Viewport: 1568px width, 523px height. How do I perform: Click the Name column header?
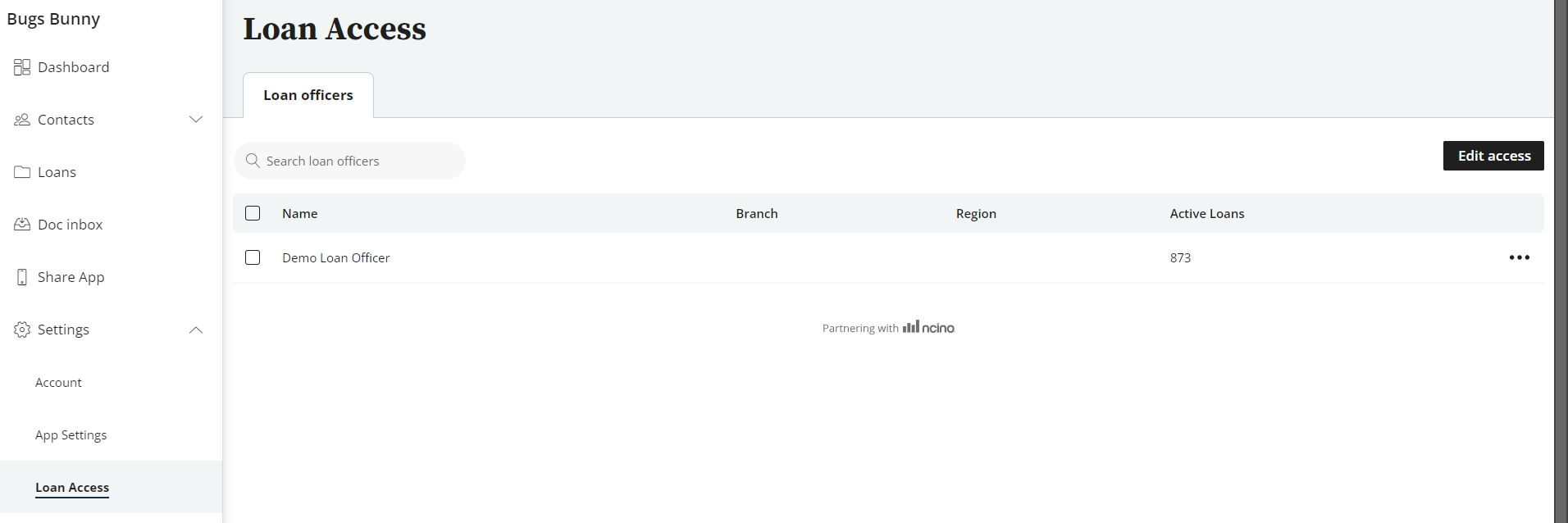tap(299, 213)
